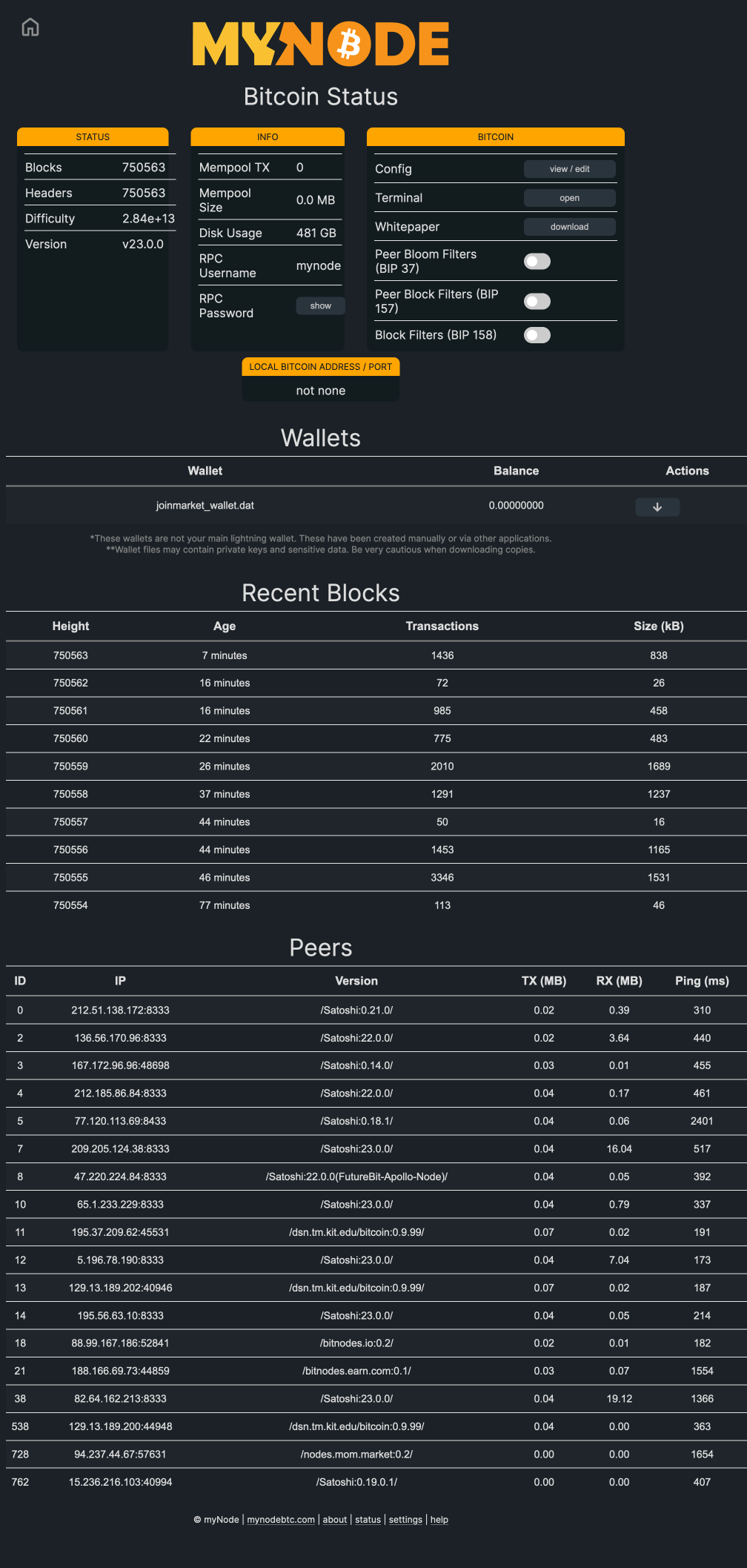Select the Height column header in Recent Blocks
Image resolution: width=747 pixels, height=1568 pixels.
[x=70, y=626]
